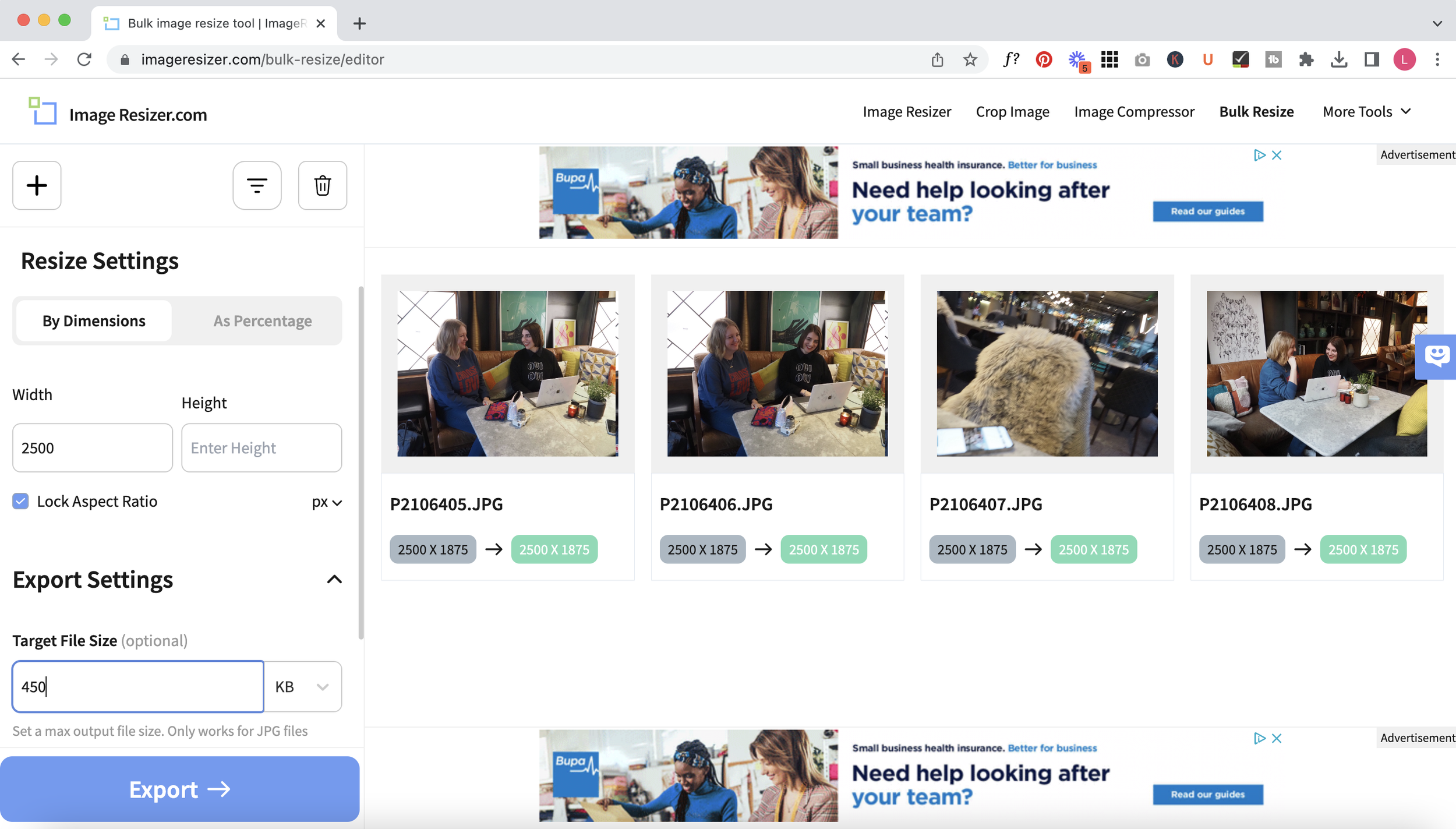Click the Width input field showing 2500
1456x829 pixels.
(93, 447)
